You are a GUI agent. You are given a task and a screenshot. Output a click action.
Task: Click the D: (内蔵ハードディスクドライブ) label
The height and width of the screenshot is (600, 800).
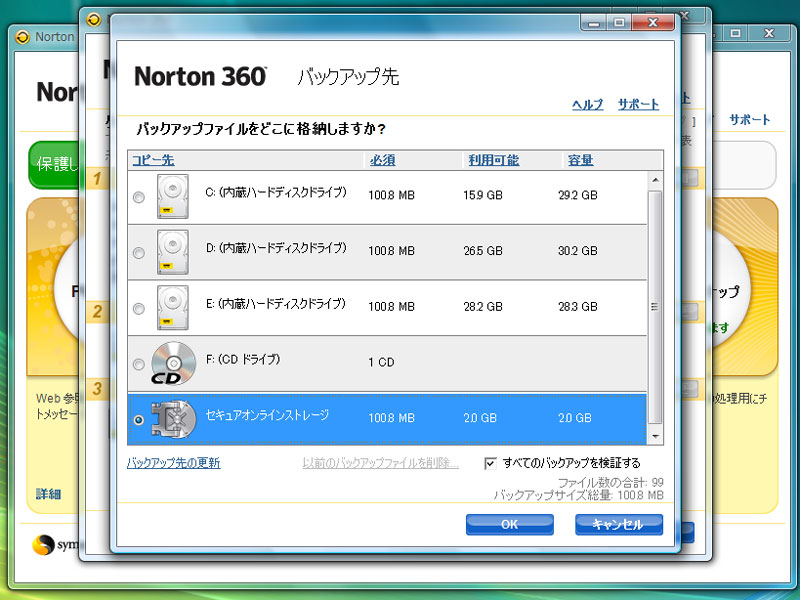pyautogui.click(x=276, y=248)
